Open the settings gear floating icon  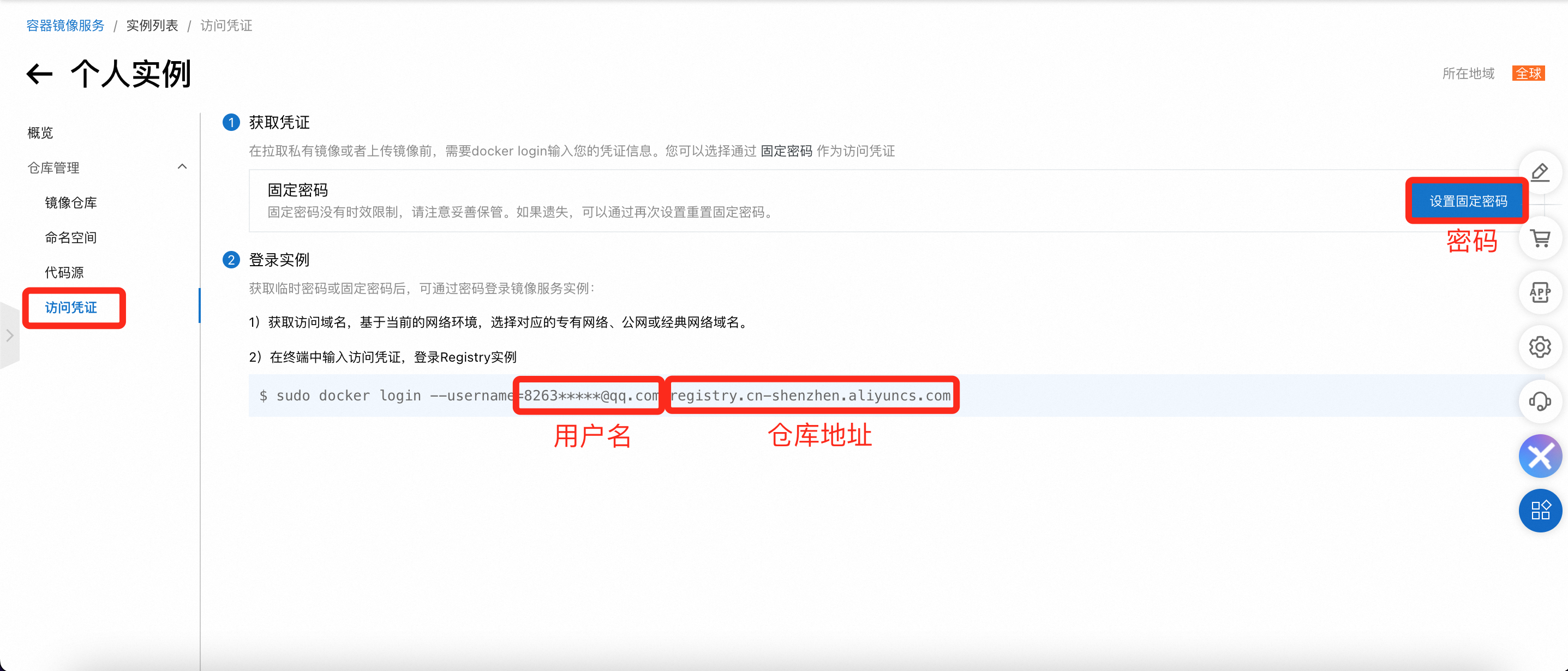point(1540,347)
